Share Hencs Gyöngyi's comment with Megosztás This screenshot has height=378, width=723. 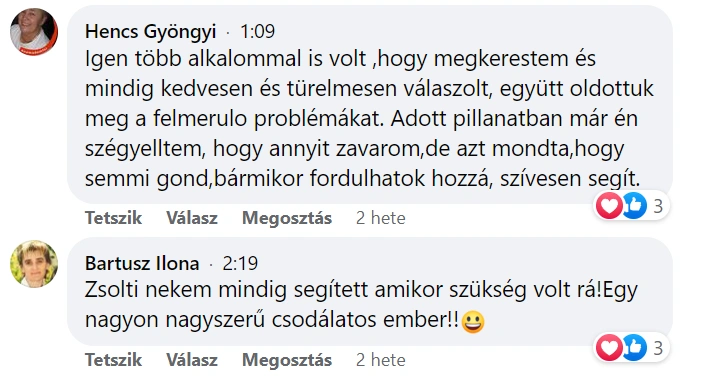[287, 218]
